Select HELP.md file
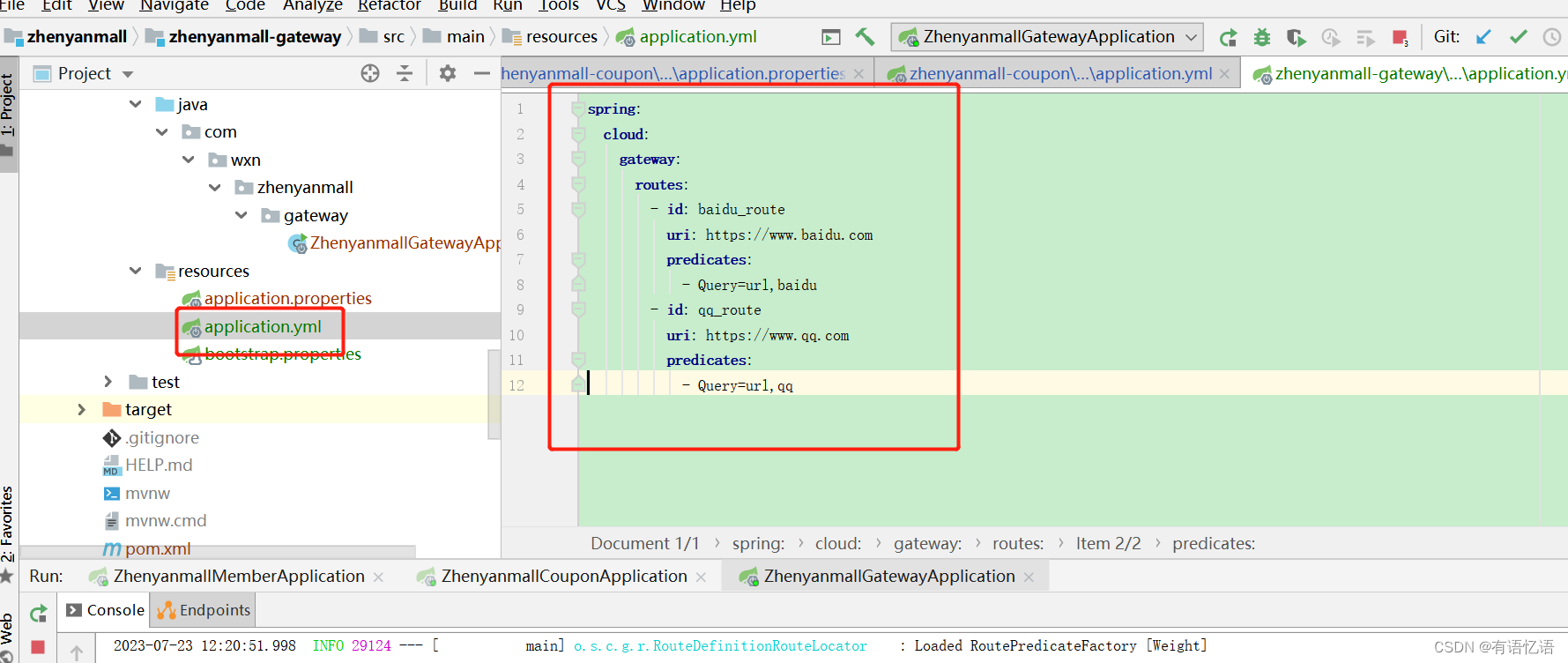The height and width of the screenshot is (663, 1568). 159,466
